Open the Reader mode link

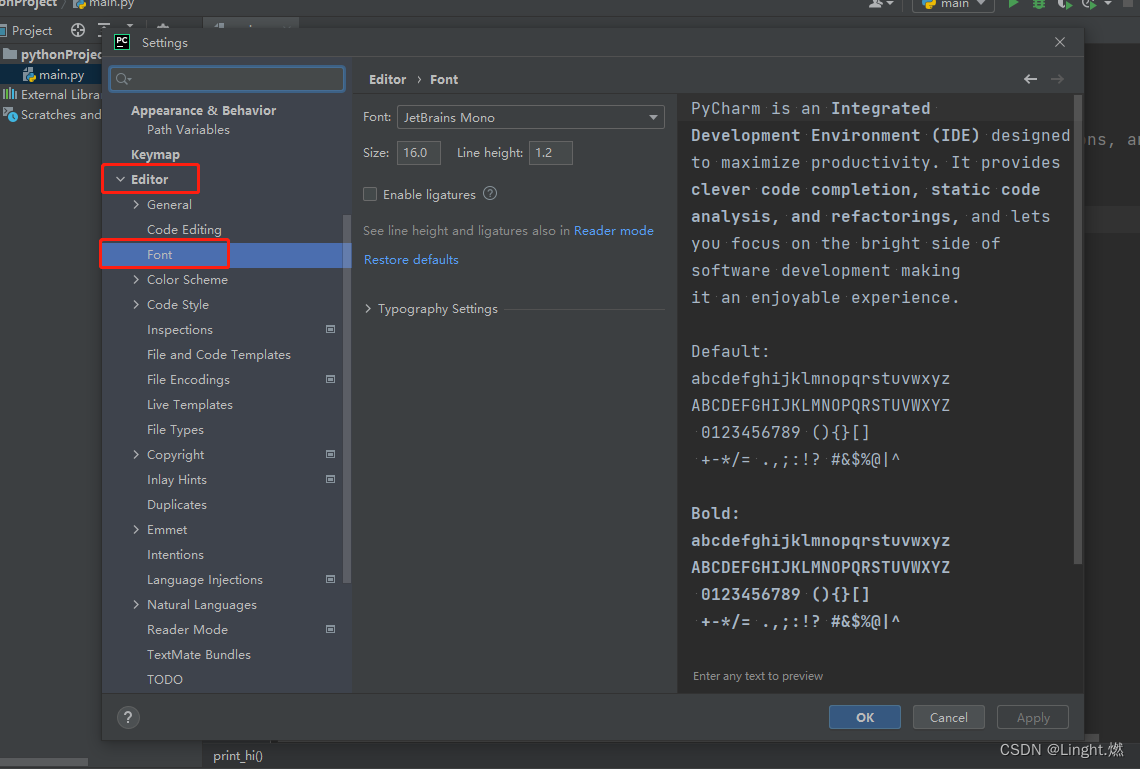pyautogui.click(x=614, y=230)
